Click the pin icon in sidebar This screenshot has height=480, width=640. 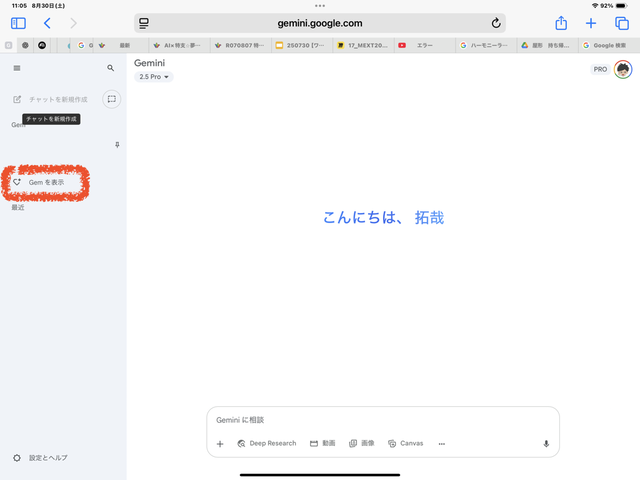tap(117, 145)
